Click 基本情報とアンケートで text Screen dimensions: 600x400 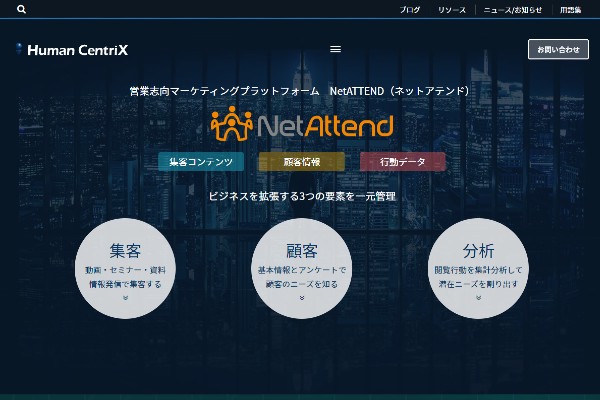(302, 270)
